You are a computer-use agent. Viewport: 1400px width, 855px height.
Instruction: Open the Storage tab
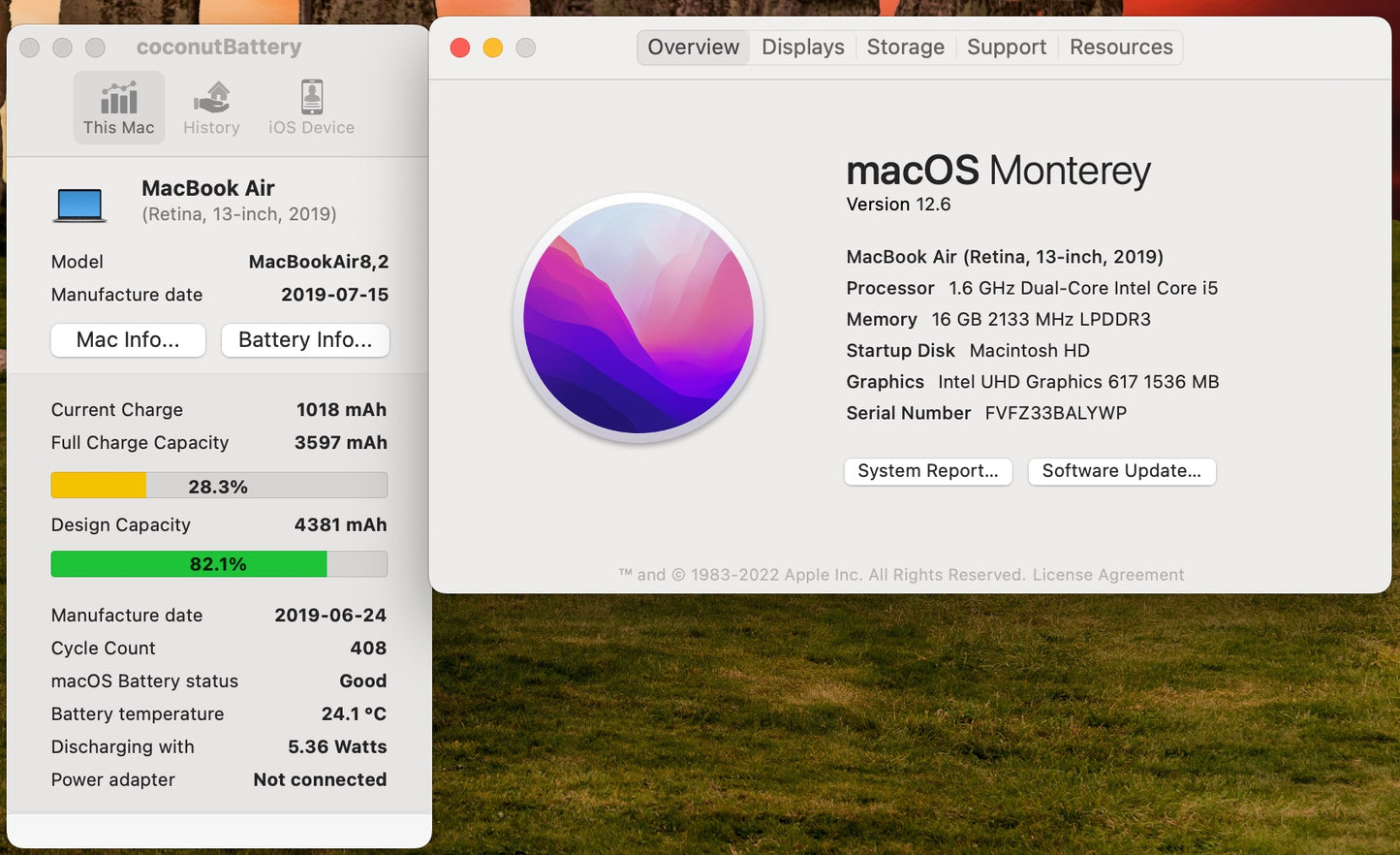coord(905,47)
